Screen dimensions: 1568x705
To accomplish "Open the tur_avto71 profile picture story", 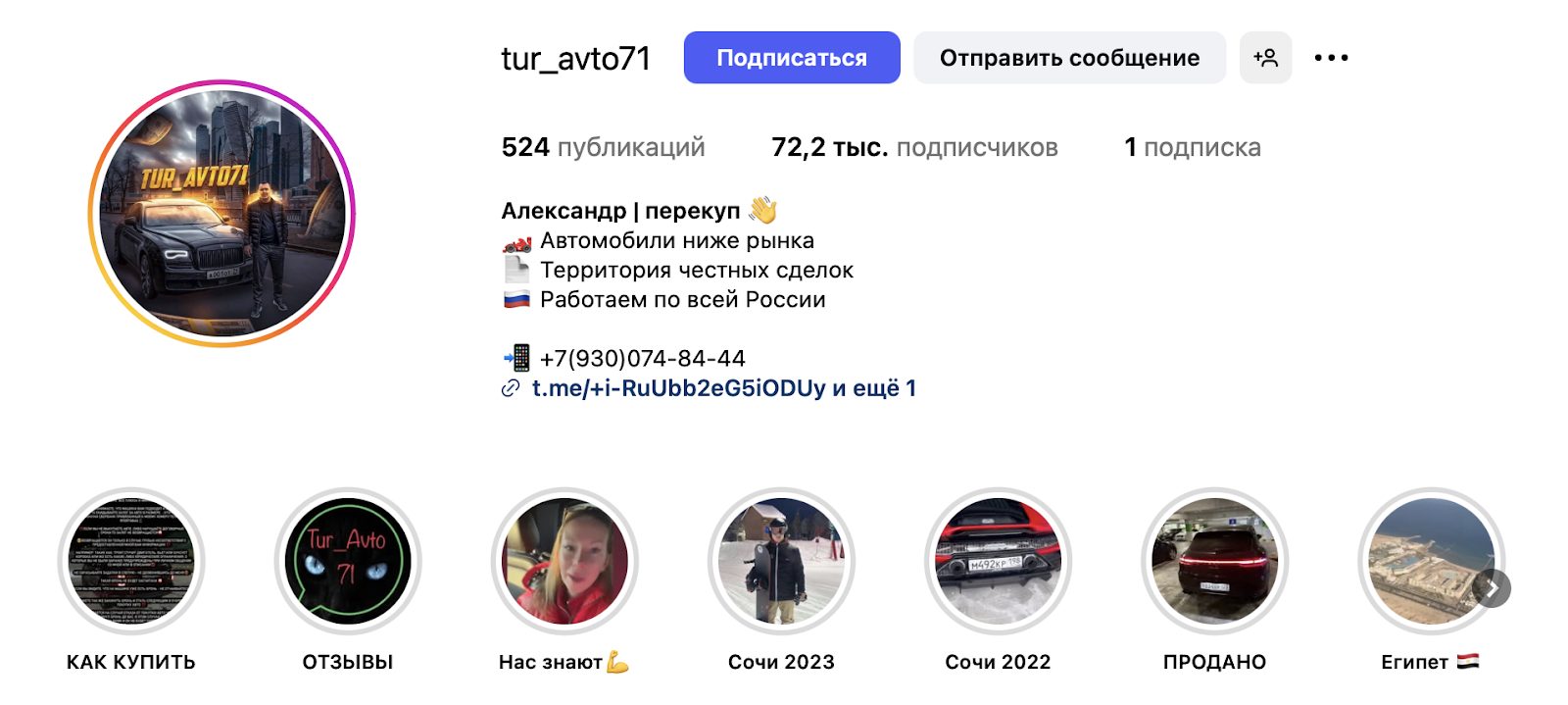I will pos(222,213).
